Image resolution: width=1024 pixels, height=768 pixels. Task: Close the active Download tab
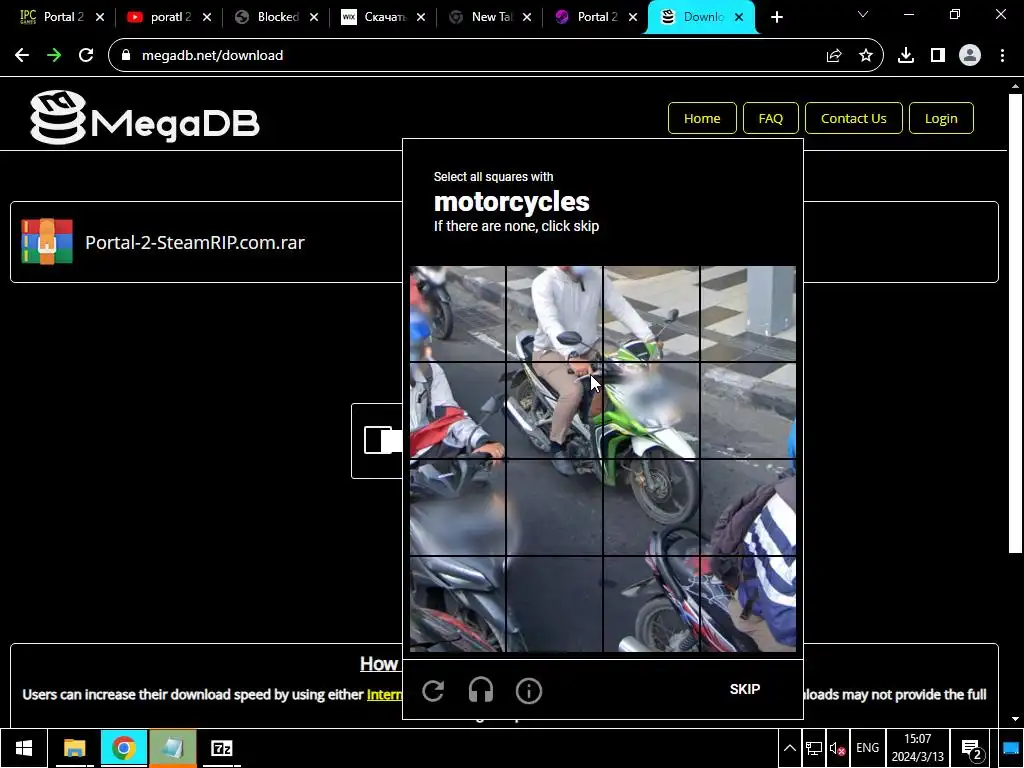(739, 17)
